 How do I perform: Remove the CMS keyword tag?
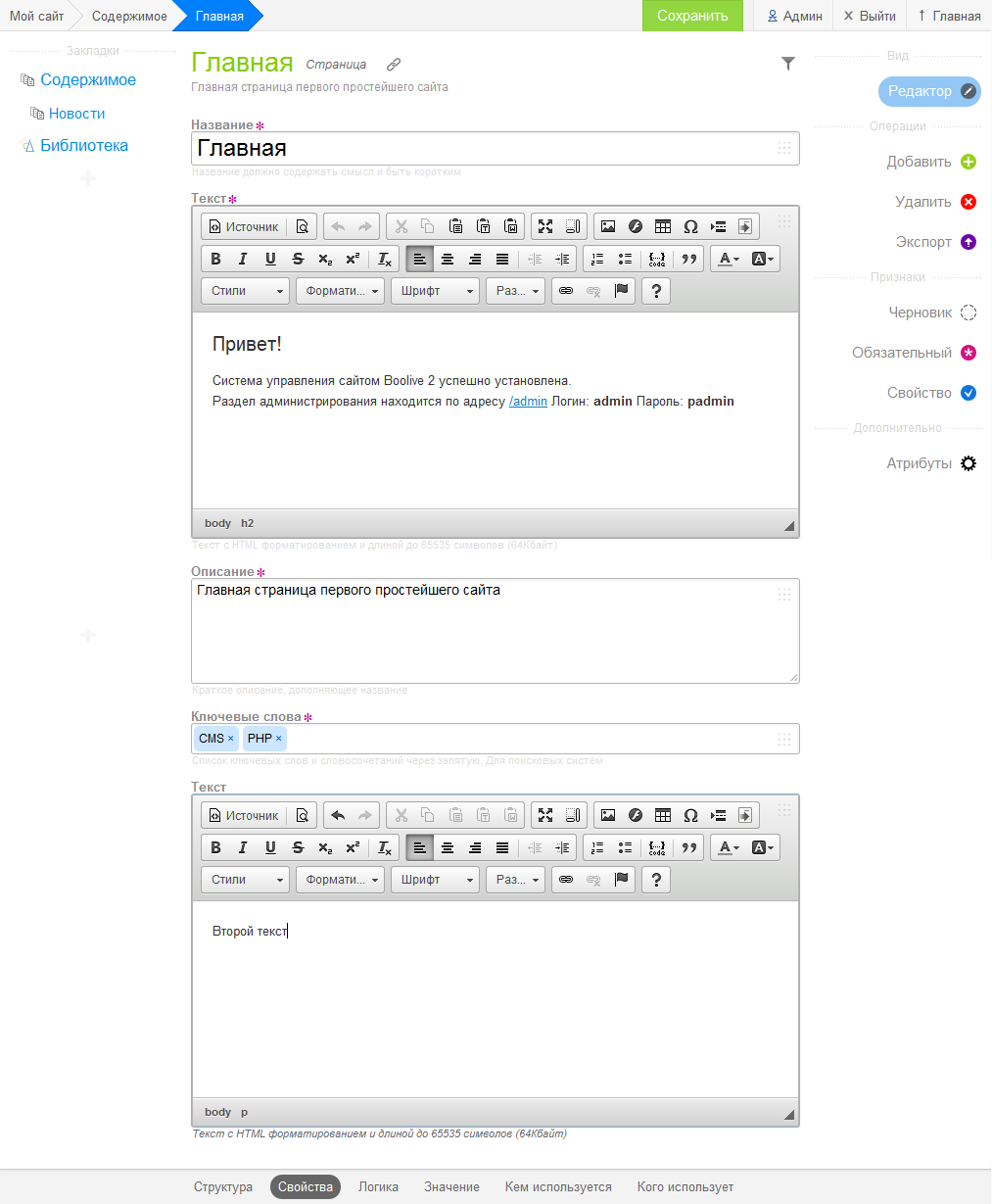coord(231,739)
